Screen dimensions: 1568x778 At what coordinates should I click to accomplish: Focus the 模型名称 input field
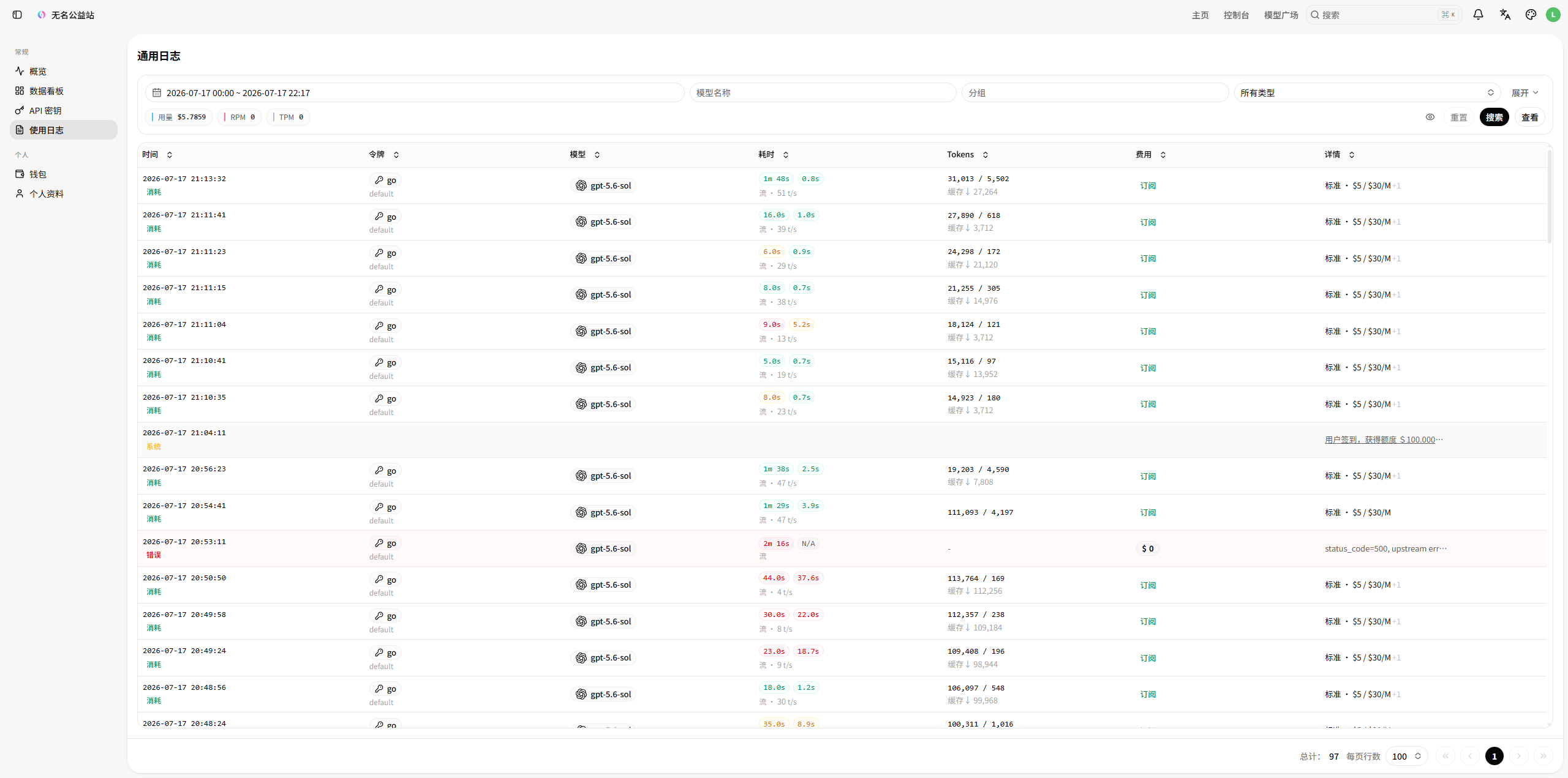click(823, 92)
